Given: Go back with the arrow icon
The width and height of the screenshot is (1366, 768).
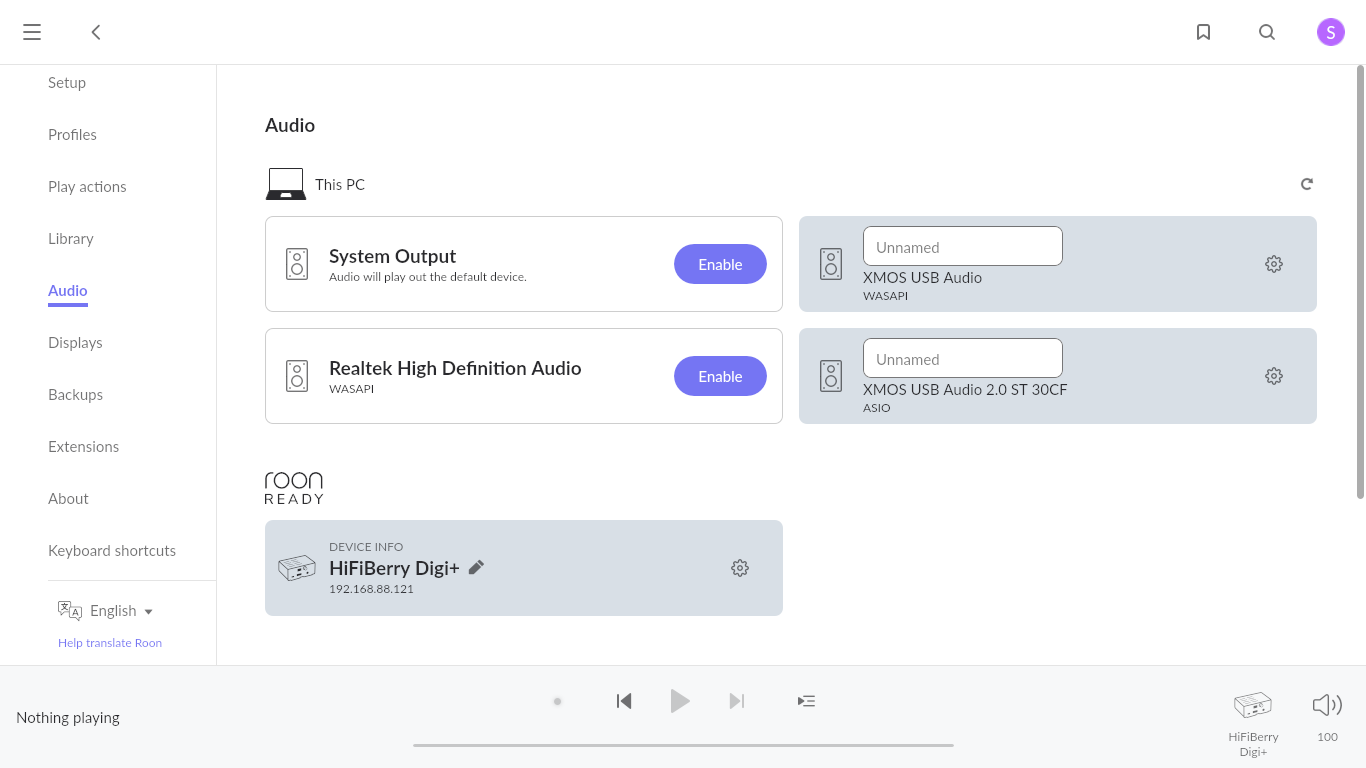Looking at the screenshot, I should (96, 32).
